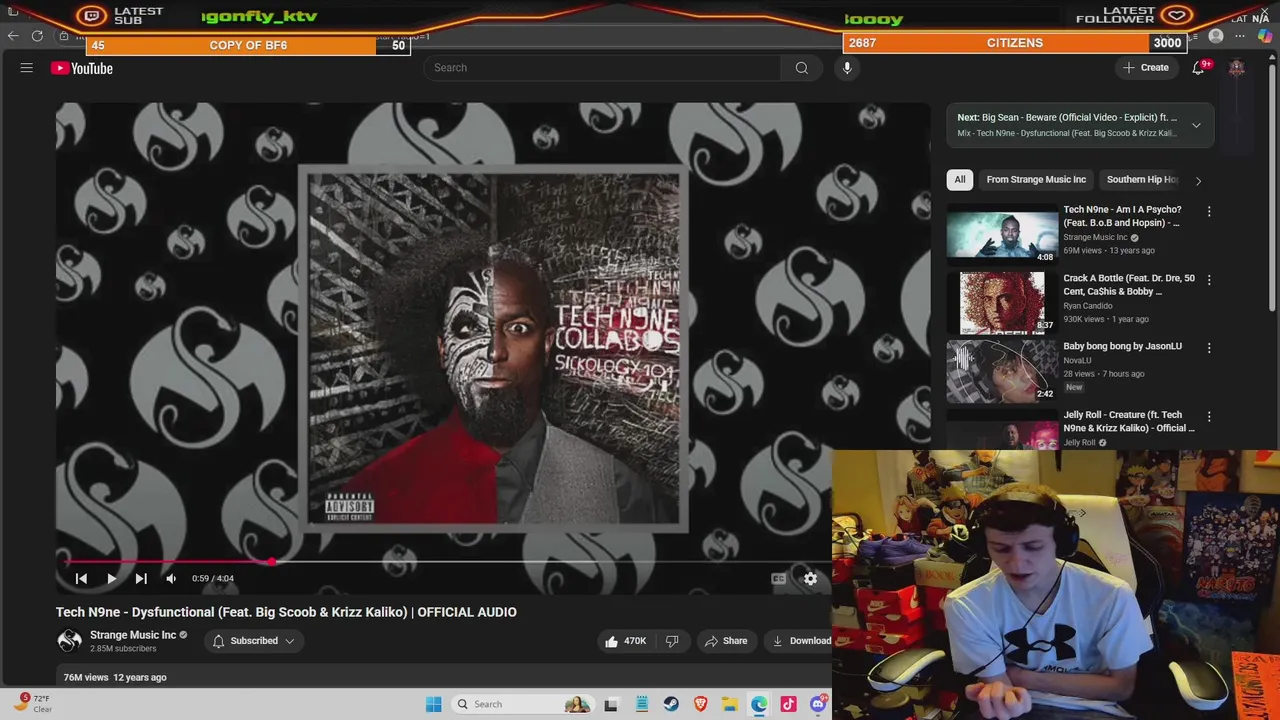The width and height of the screenshot is (1280, 720).
Task: Go to YouTube home via logo
Action: coord(82,68)
